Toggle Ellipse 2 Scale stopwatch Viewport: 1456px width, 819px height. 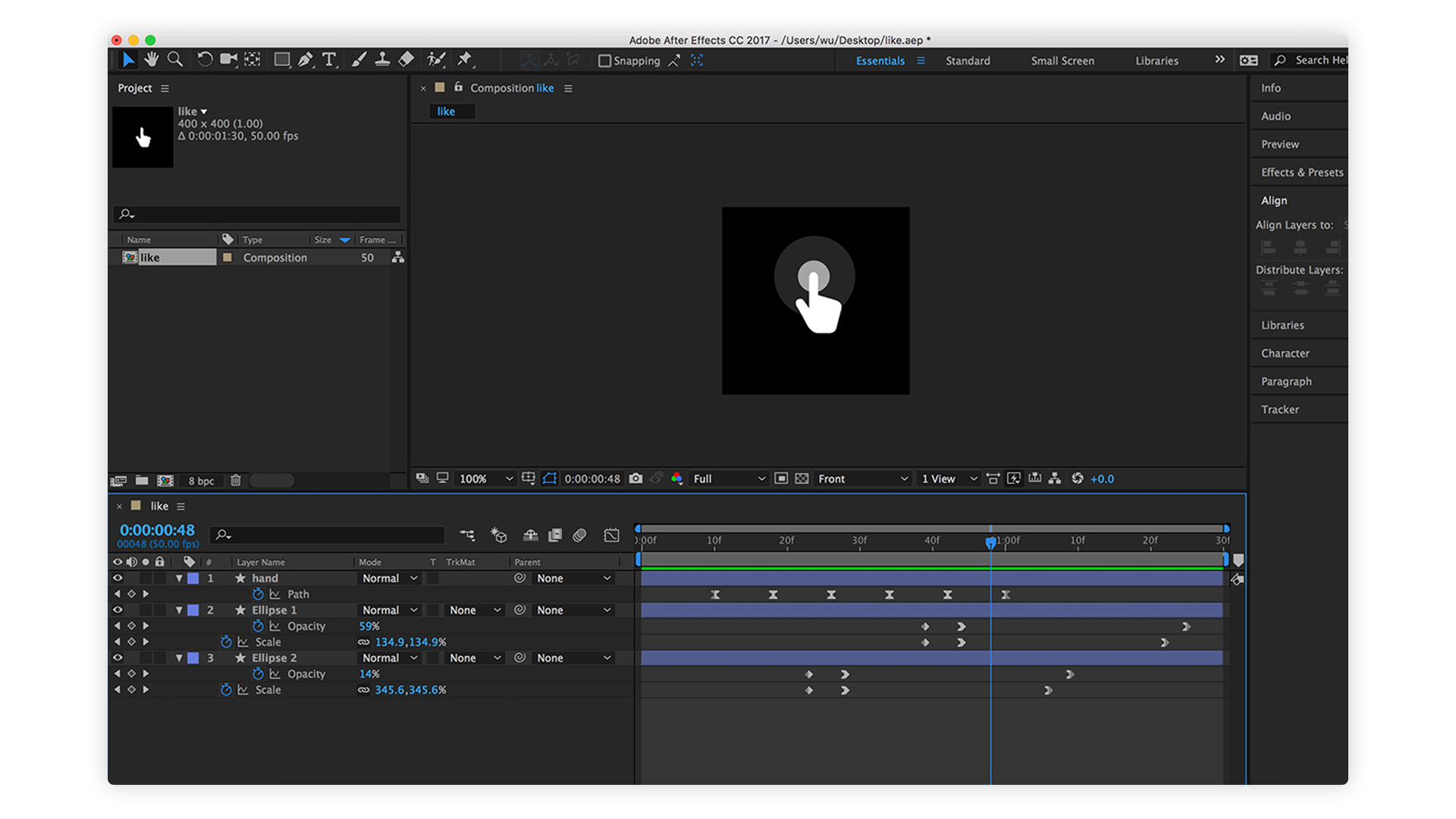click(x=226, y=689)
